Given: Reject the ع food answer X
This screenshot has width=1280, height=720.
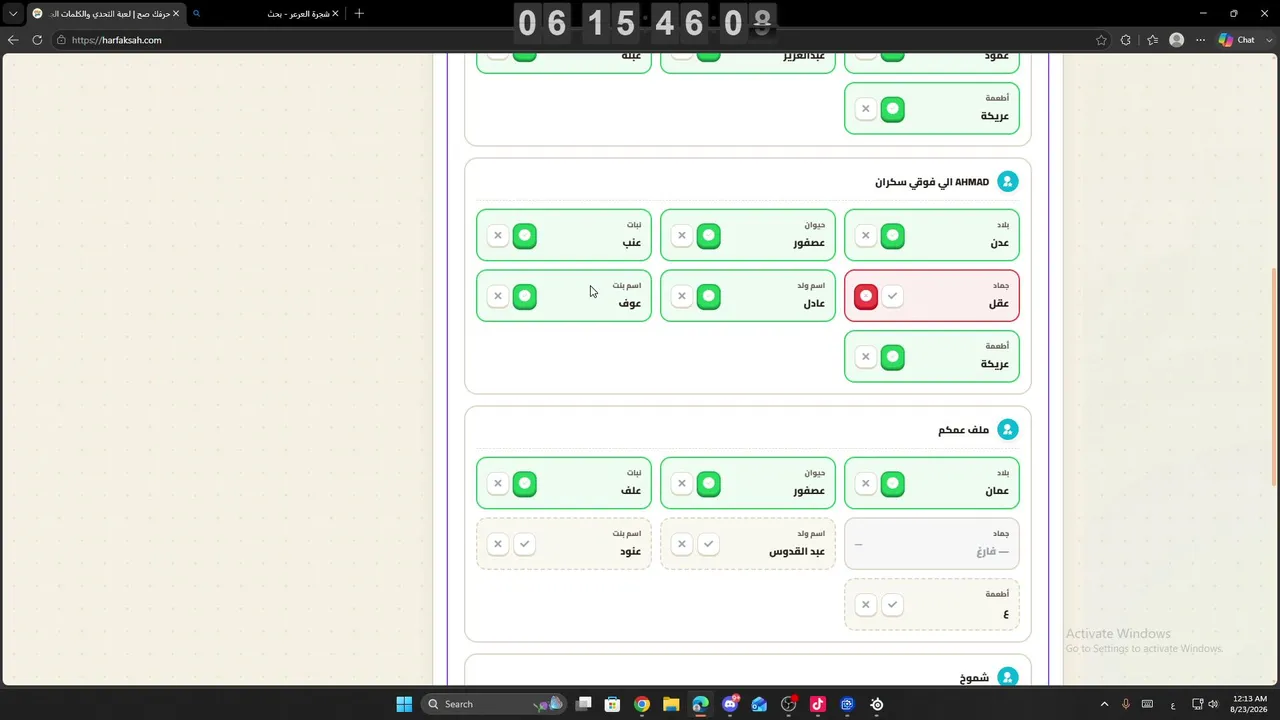Looking at the screenshot, I should (866, 605).
